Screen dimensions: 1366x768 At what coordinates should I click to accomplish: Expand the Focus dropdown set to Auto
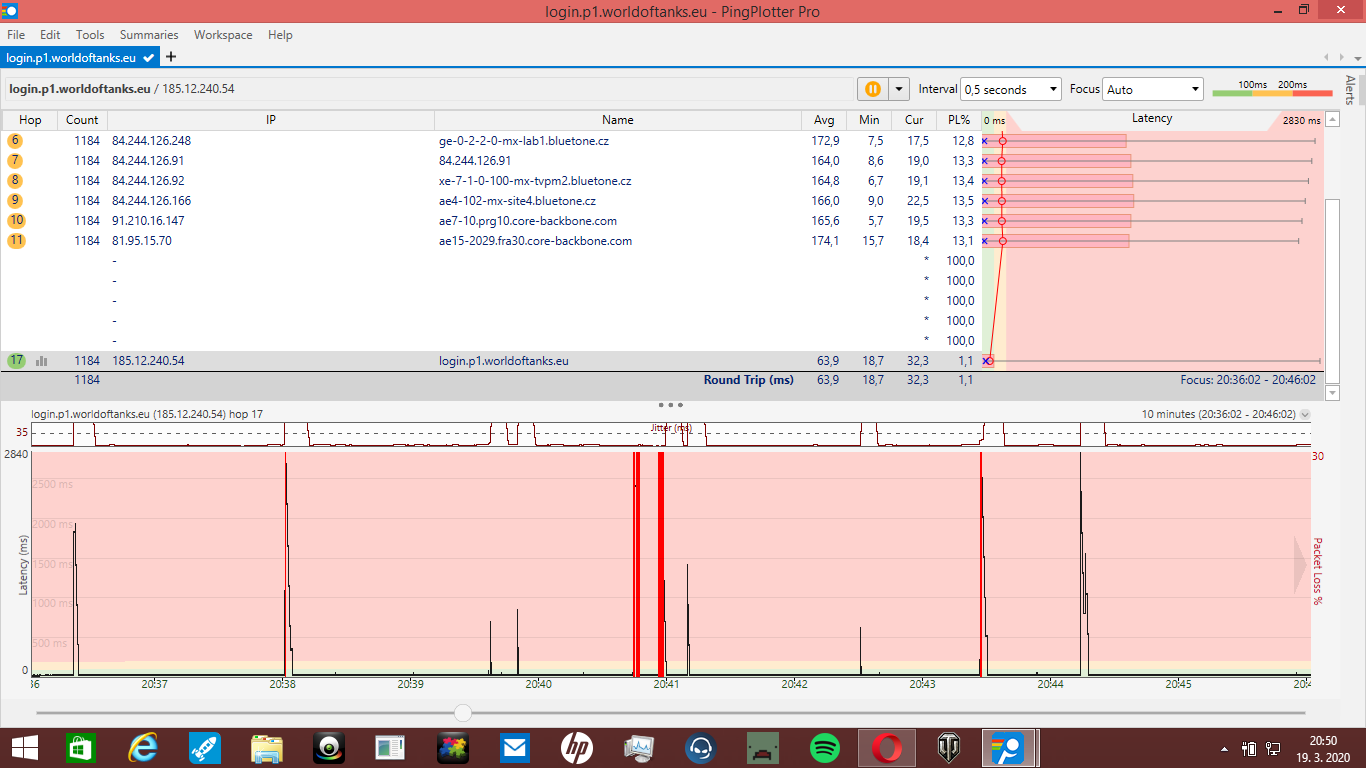coord(1152,89)
